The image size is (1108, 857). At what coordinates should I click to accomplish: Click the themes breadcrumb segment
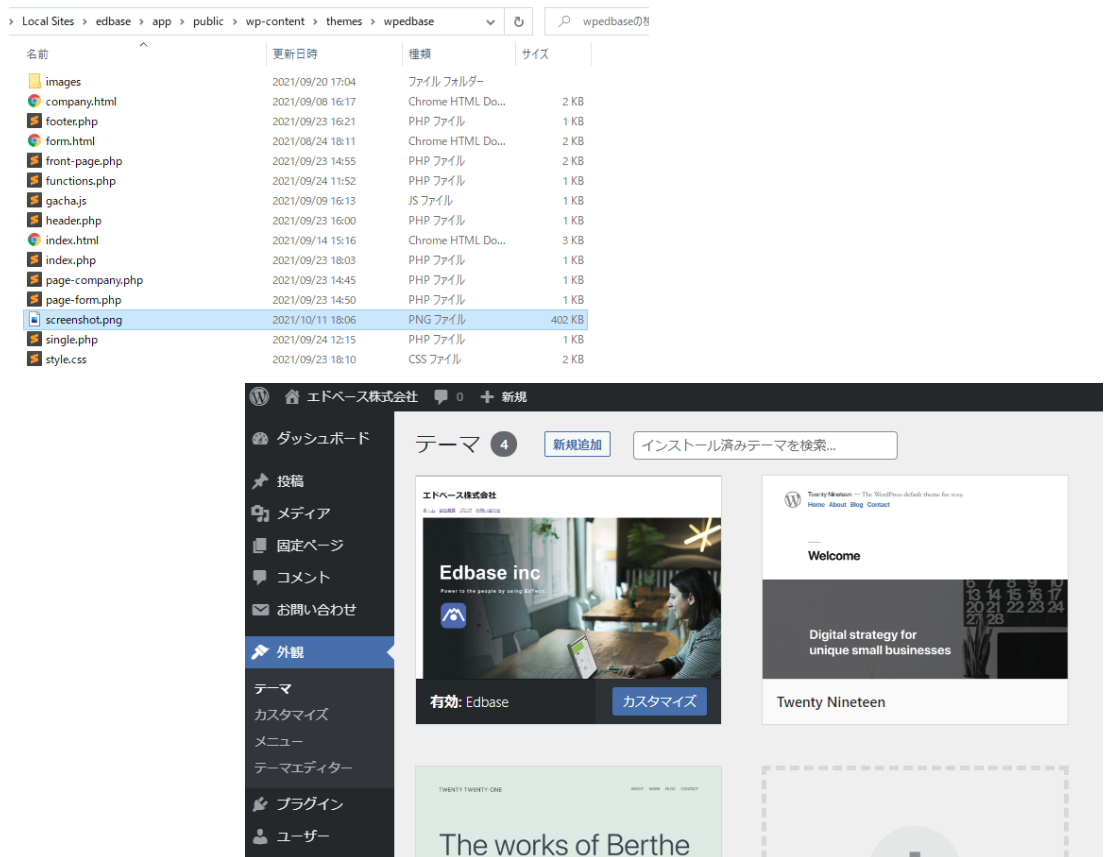pos(344,21)
